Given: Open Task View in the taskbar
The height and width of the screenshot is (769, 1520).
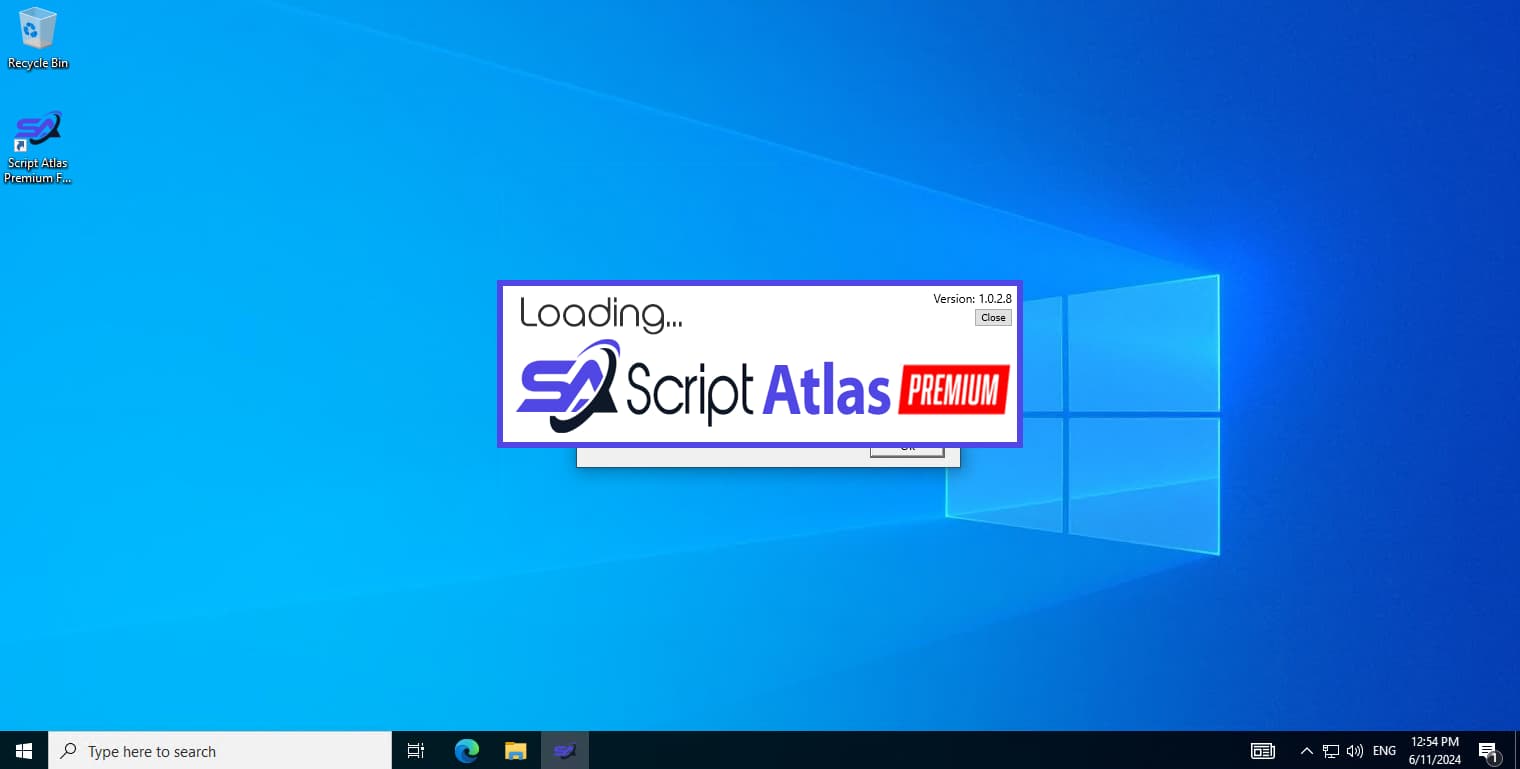Looking at the screenshot, I should coord(416,750).
